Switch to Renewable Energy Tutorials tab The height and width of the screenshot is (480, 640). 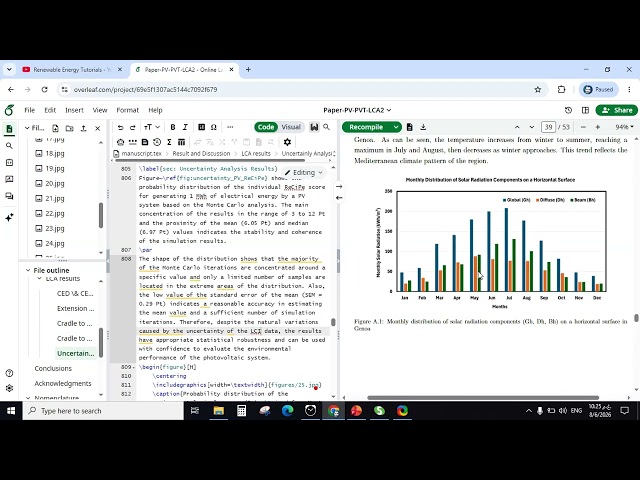click(x=72, y=70)
